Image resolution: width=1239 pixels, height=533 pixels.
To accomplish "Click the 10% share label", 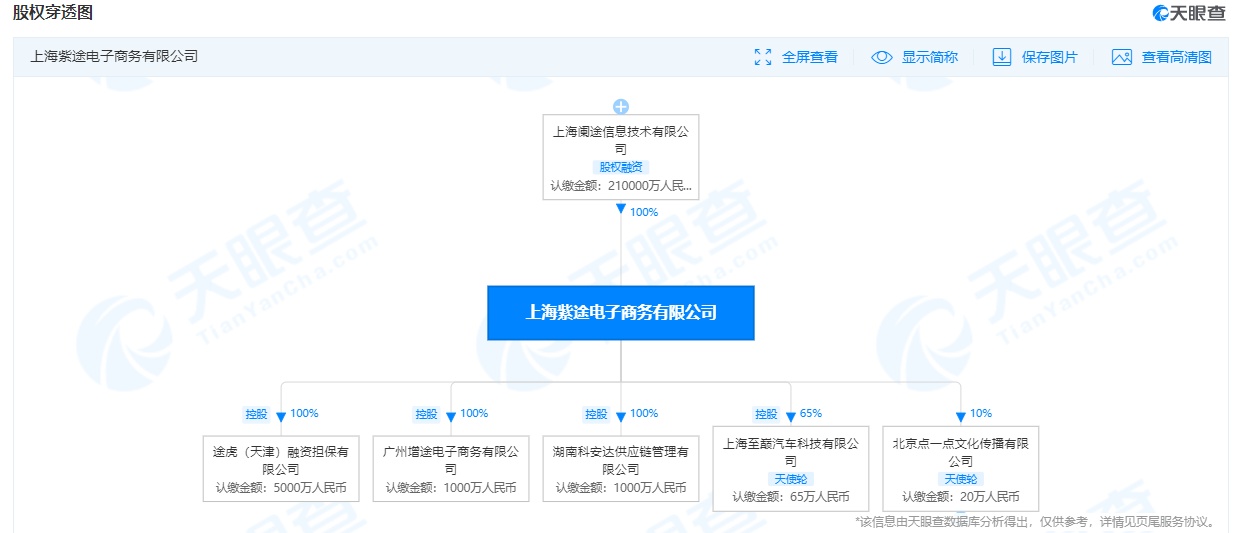I will click(981, 413).
